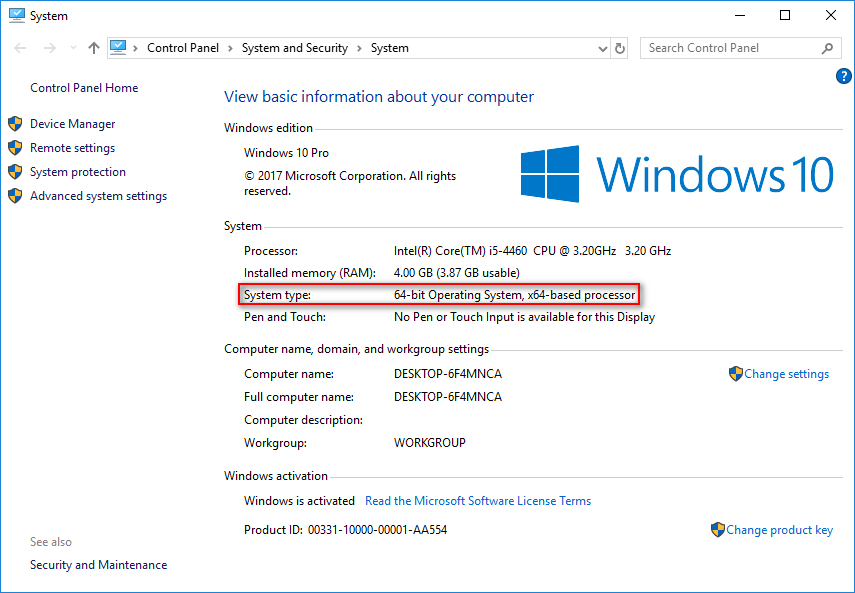Select No Pen or Touch Input text
Screen dimensions: 855x593
[524, 317]
